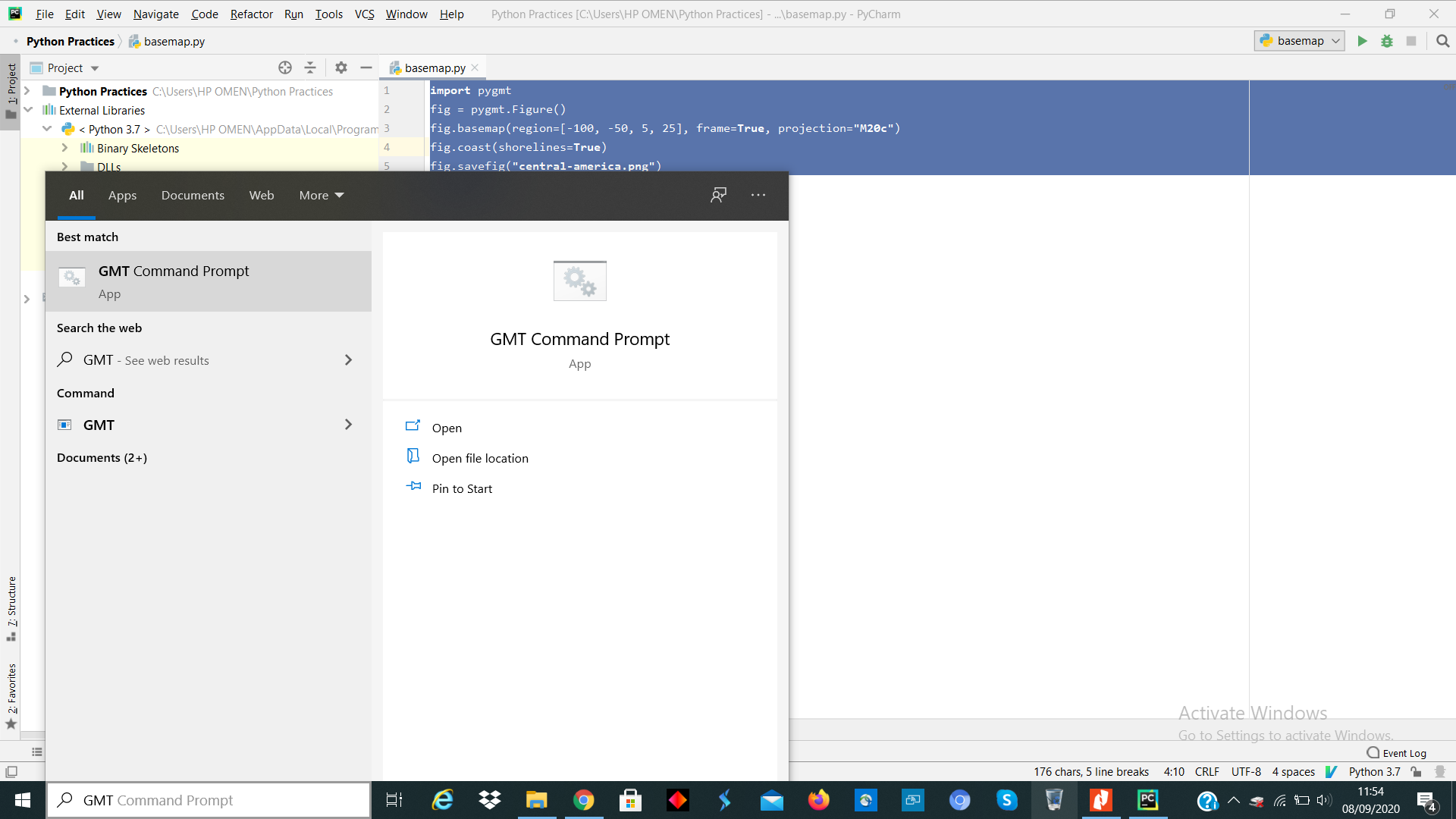The width and height of the screenshot is (1456, 819).
Task: Click Open file location
Action: point(479,458)
